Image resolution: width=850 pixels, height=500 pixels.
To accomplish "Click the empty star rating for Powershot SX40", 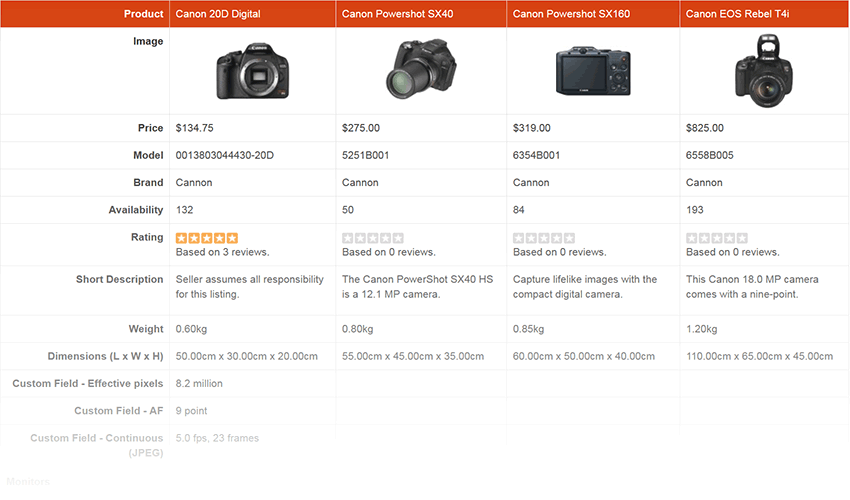I will [x=373, y=238].
